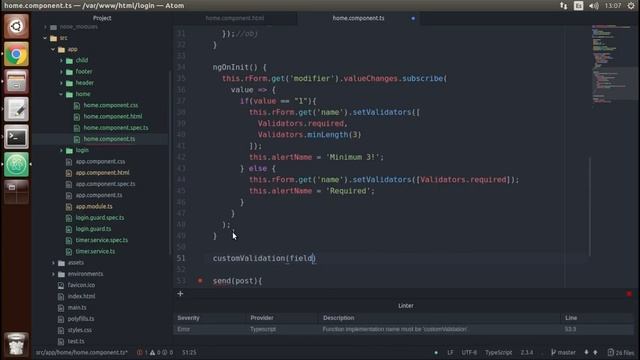Open Terminal from dock
Screen dimensions: 640x360
coord(16,137)
